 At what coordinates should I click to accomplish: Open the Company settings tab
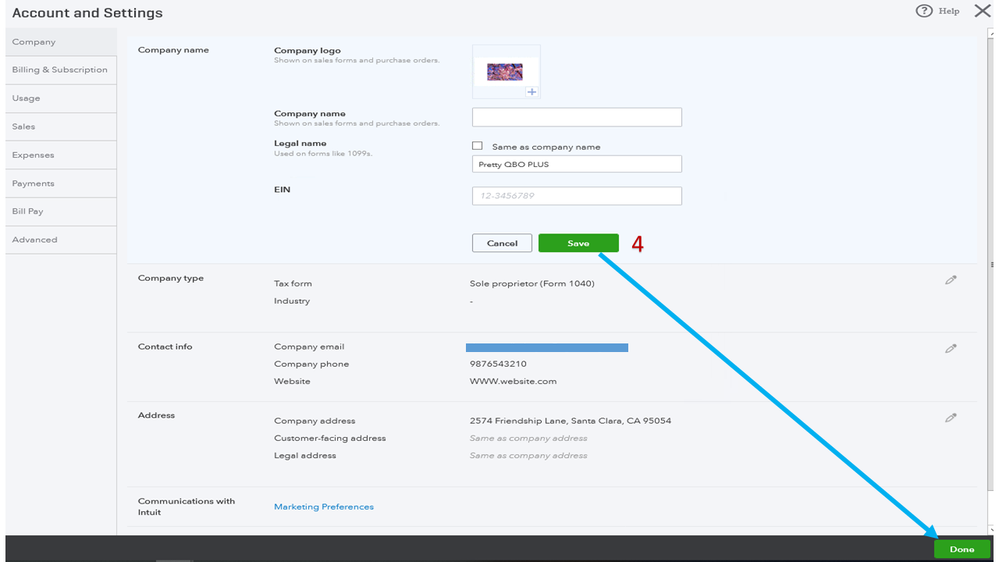point(61,42)
